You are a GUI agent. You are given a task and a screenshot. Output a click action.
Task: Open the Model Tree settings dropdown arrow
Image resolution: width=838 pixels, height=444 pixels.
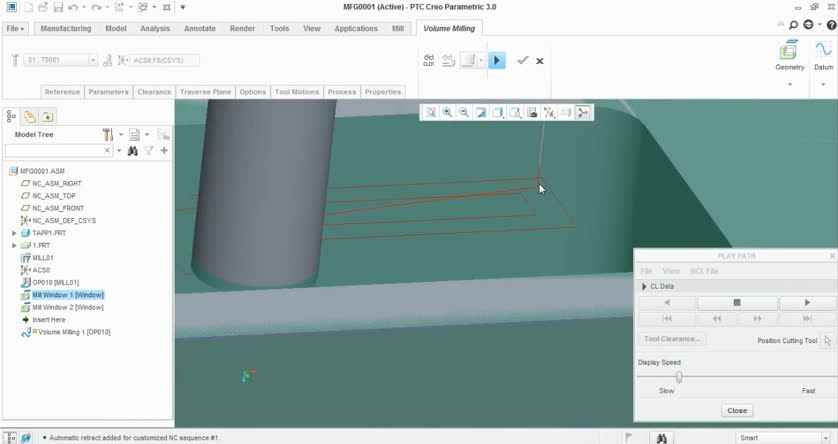[121, 135]
